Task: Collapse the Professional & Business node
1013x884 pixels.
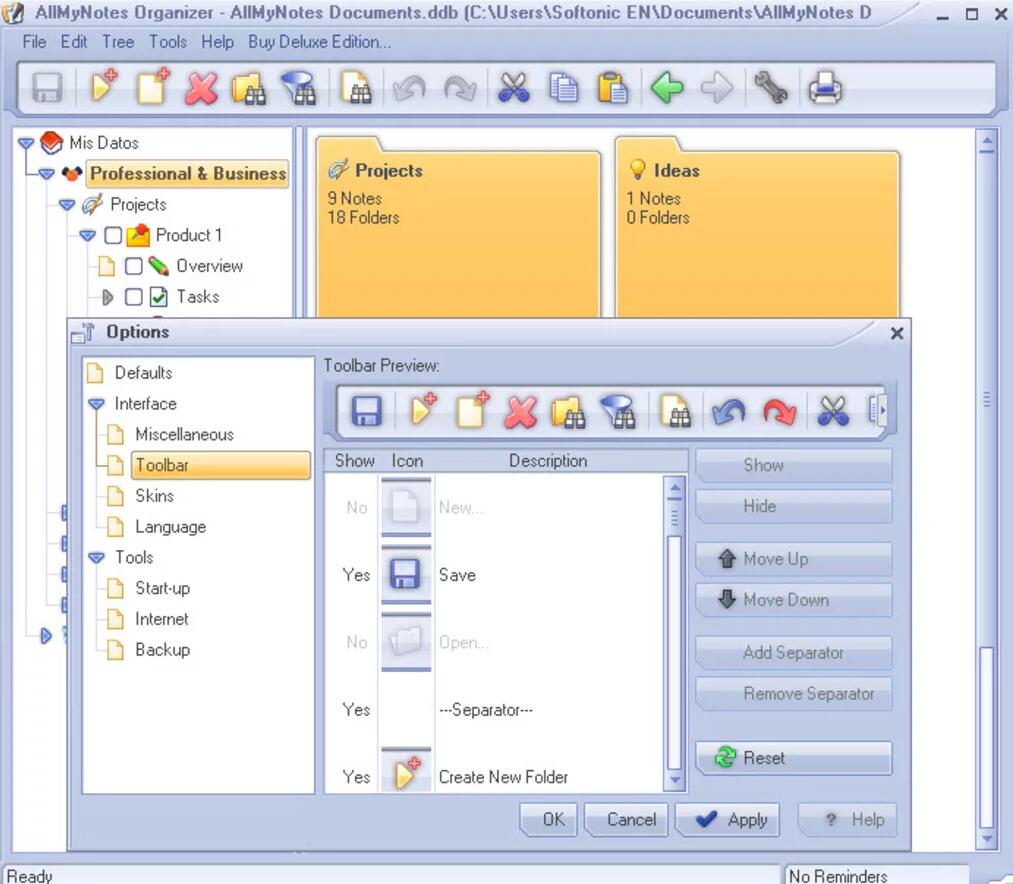Action: point(47,174)
